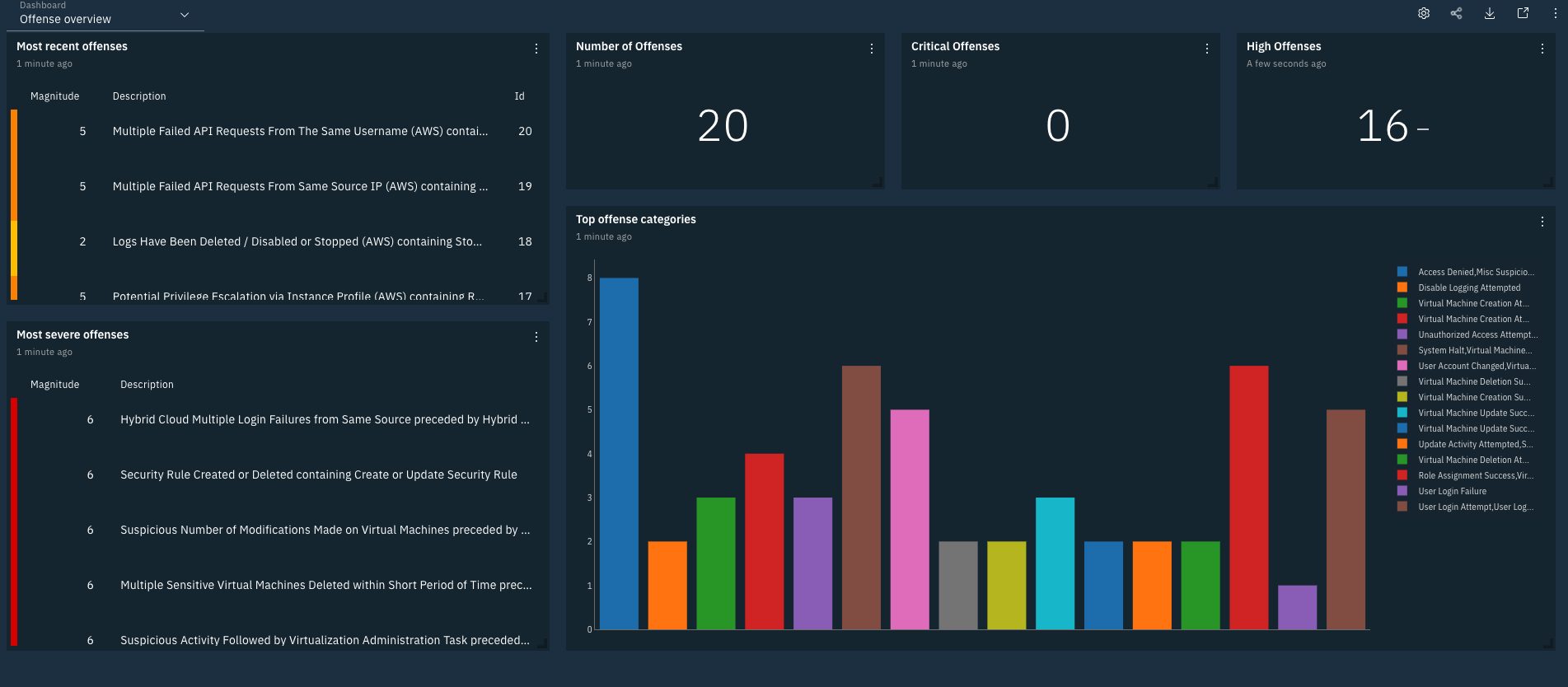The image size is (1568, 687).
Task: Open Most recent offenses widget options menu
Action: tap(536, 49)
